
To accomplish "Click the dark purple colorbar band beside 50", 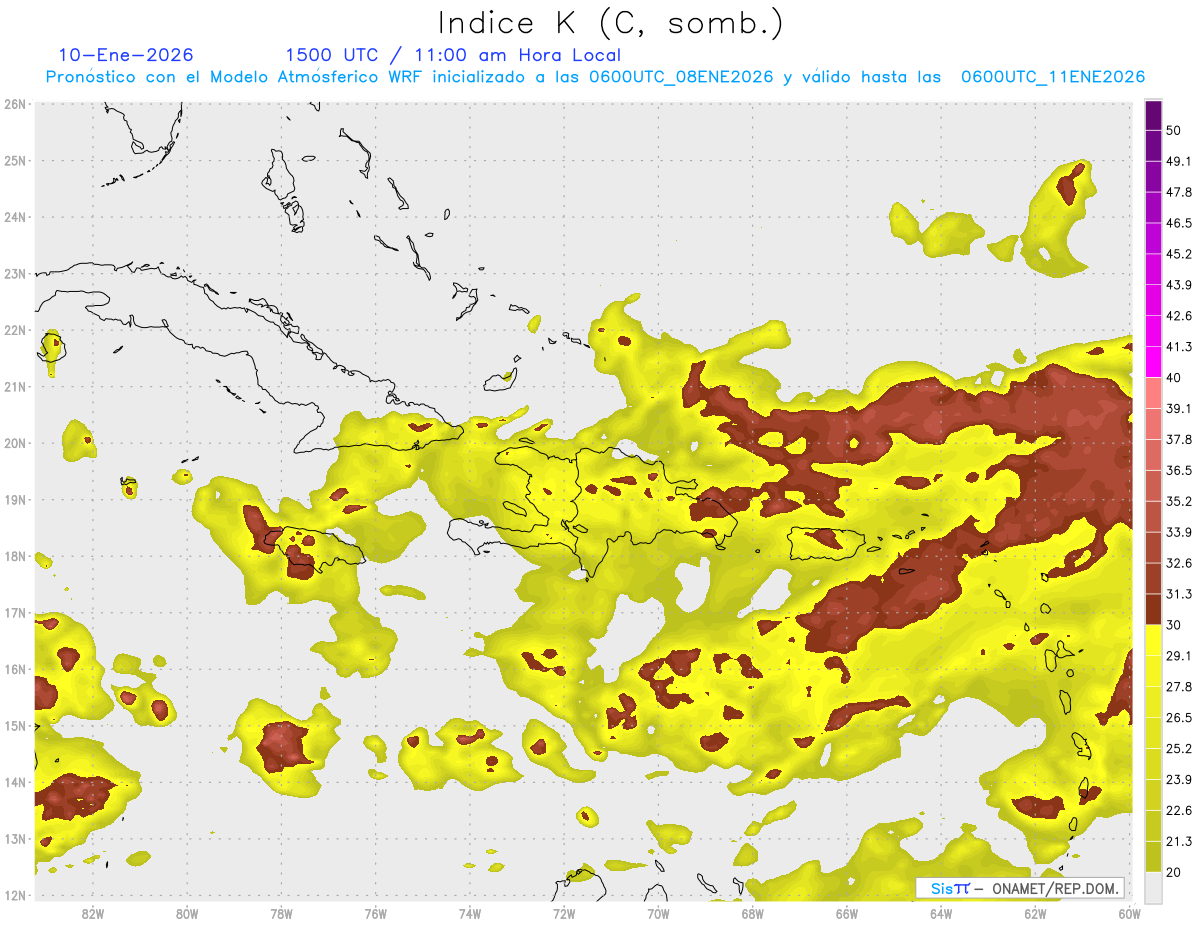I will 1153,116.
